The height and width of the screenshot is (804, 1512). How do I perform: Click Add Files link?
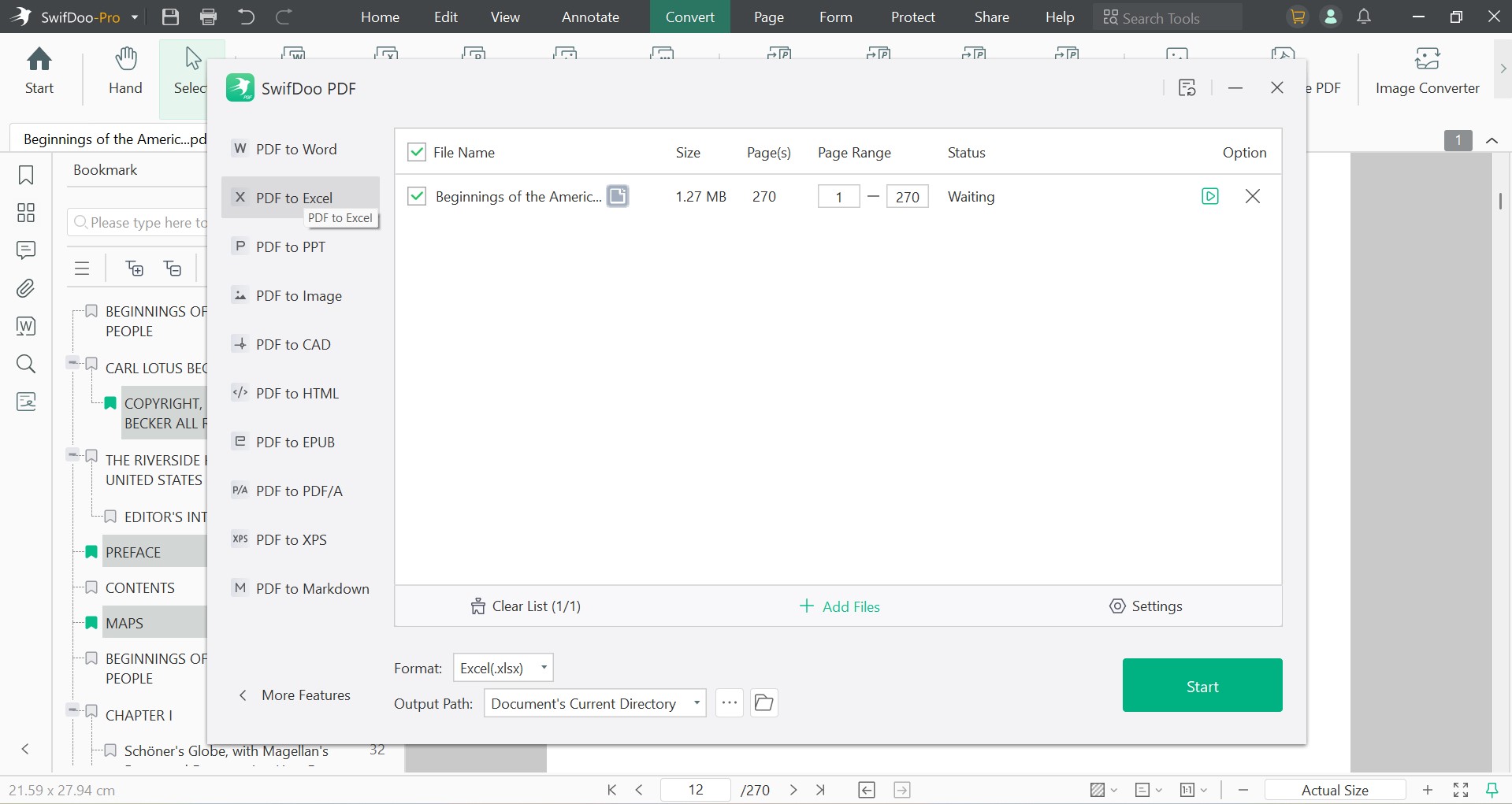[x=839, y=606]
